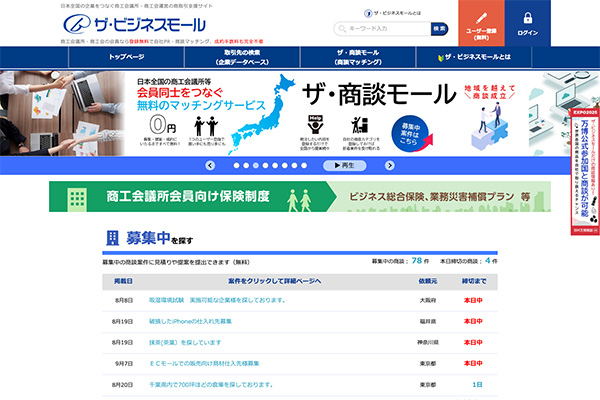Click the ザ・ビジネスモール site logo

[x=134, y=24]
